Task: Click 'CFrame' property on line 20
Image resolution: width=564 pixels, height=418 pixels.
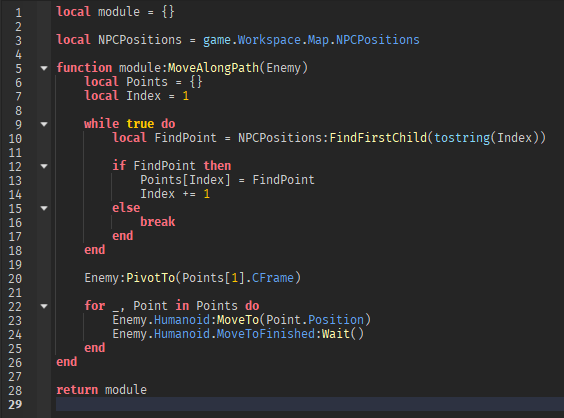Action: (273, 278)
